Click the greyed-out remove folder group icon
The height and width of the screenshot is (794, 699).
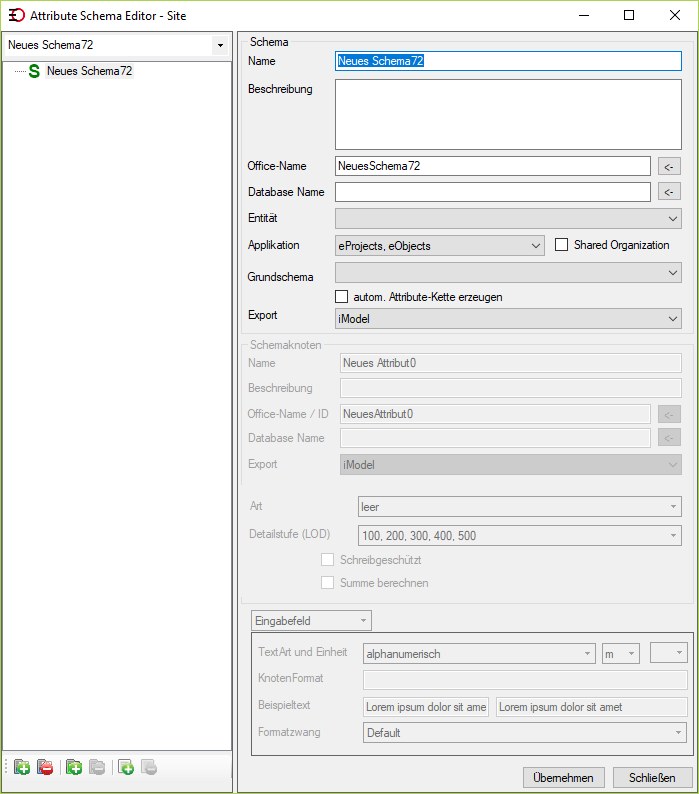tap(97, 768)
